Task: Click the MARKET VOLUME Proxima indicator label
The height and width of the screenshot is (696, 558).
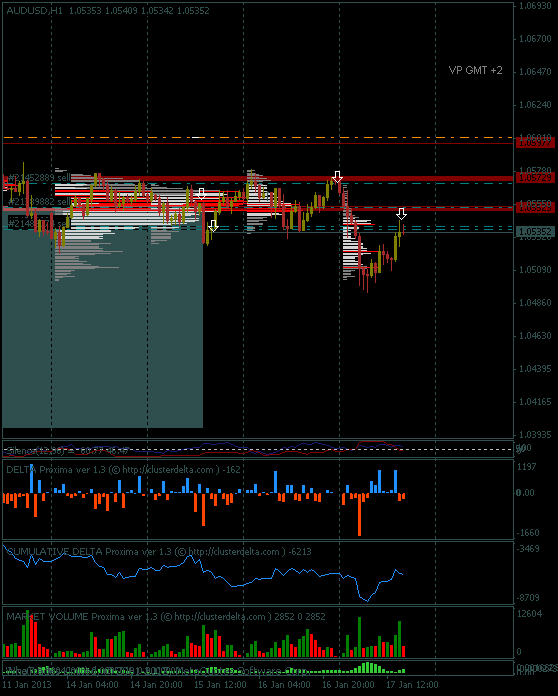Action: click(166, 616)
